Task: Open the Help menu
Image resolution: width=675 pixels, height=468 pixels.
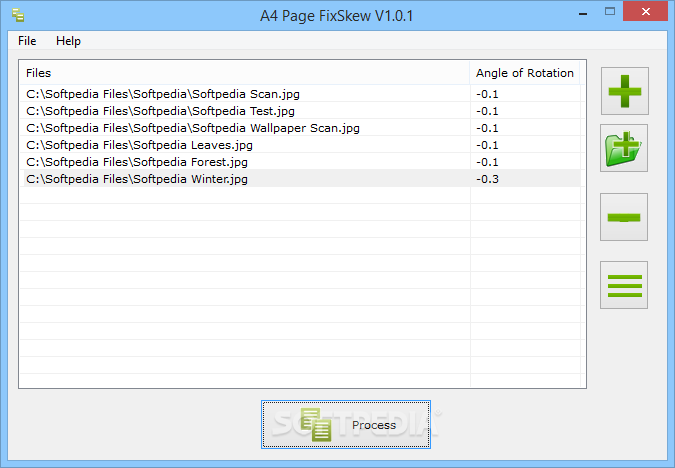Action: (x=68, y=41)
